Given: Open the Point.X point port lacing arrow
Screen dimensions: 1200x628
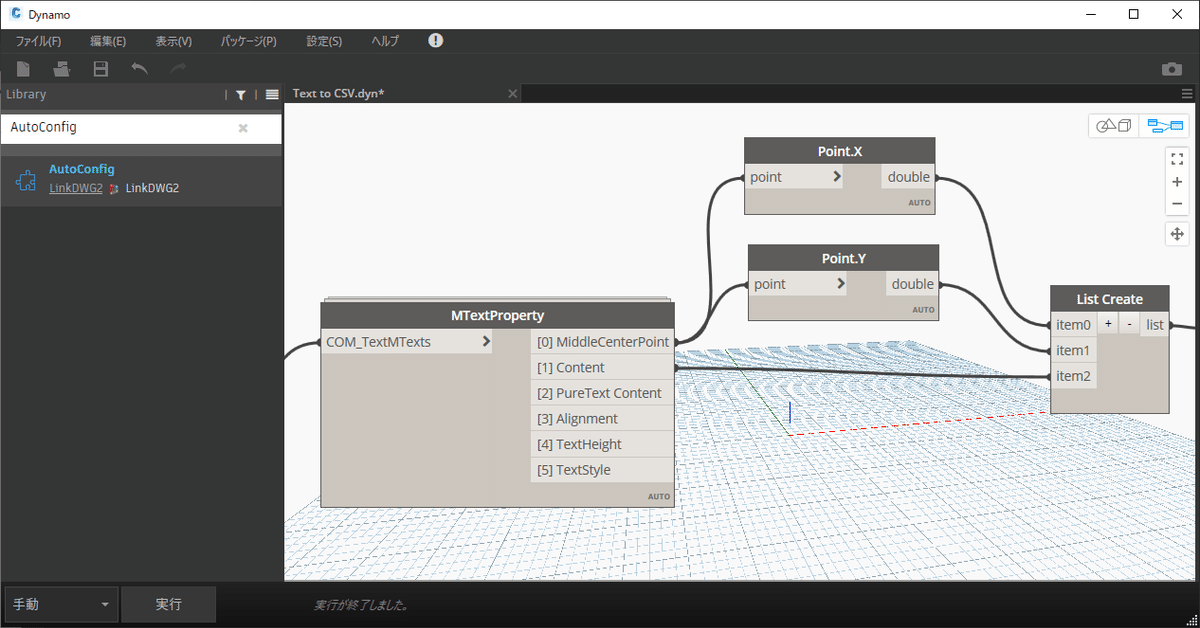Looking at the screenshot, I should (x=836, y=177).
